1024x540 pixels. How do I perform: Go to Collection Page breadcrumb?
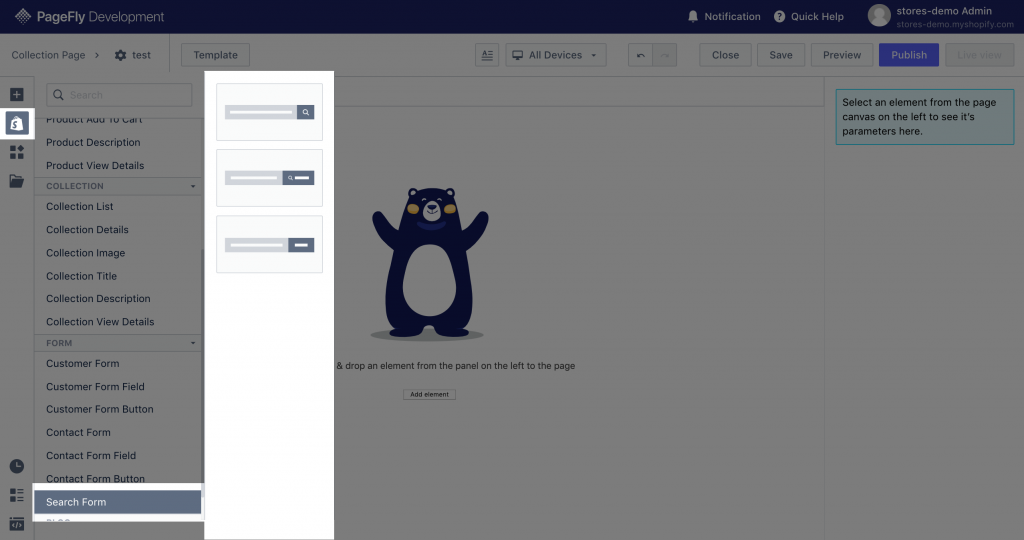click(x=48, y=56)
